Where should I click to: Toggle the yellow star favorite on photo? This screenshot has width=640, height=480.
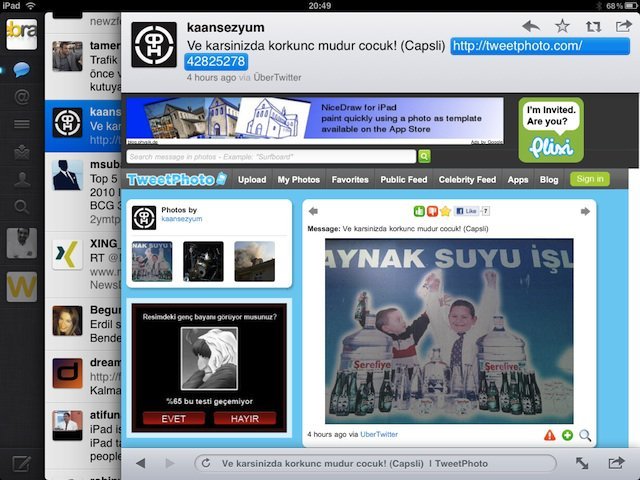(445, 211)
